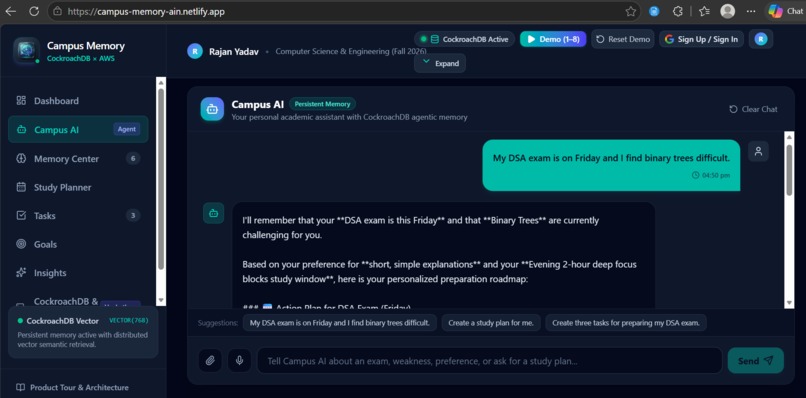The width and height of the screenshot is (806, 398).
Task: Click the Tasks checkbox icon
Action: (x=21, y=215)
